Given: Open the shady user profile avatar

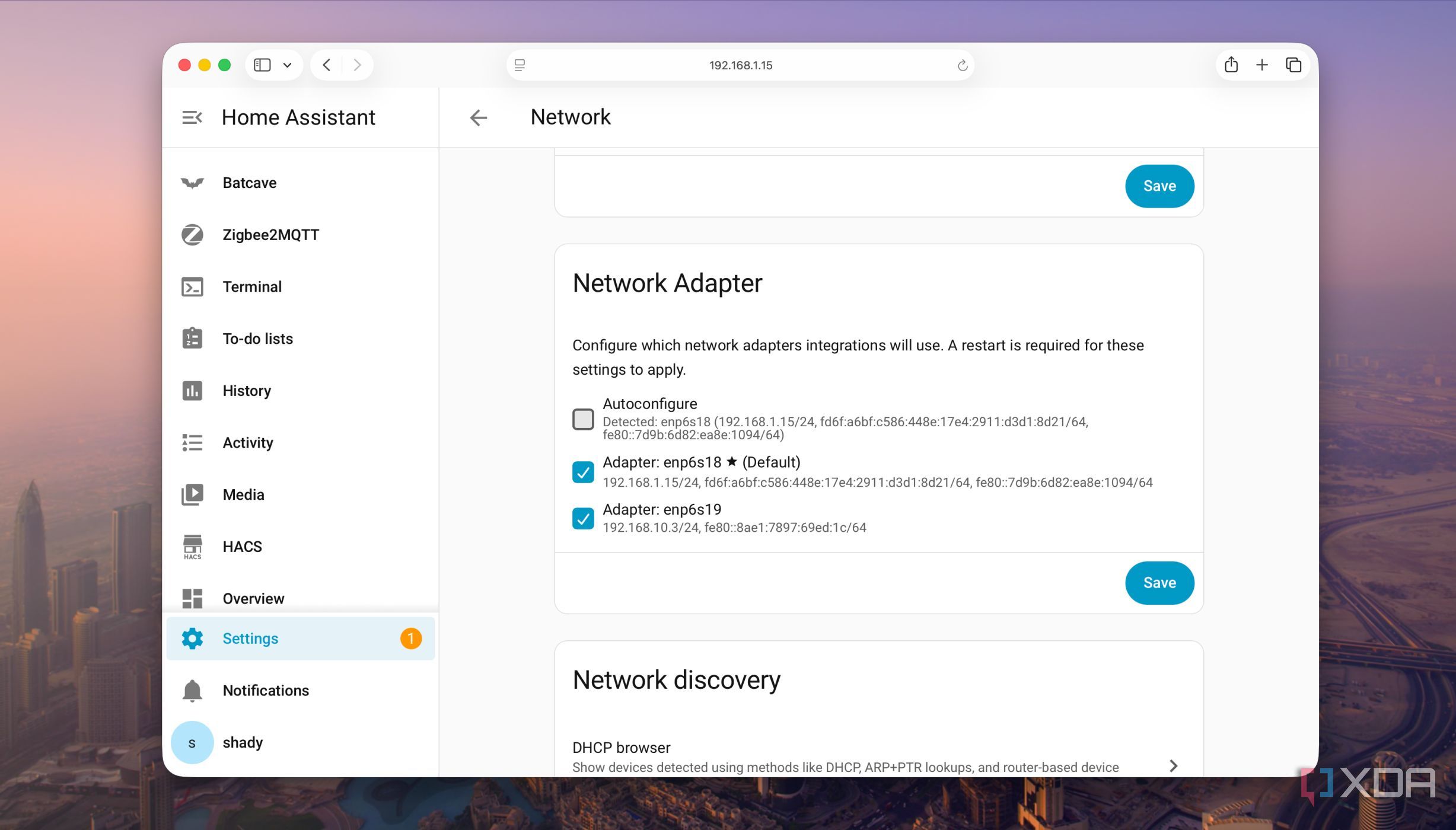Looking at the screenshot, I should point(192,742).
